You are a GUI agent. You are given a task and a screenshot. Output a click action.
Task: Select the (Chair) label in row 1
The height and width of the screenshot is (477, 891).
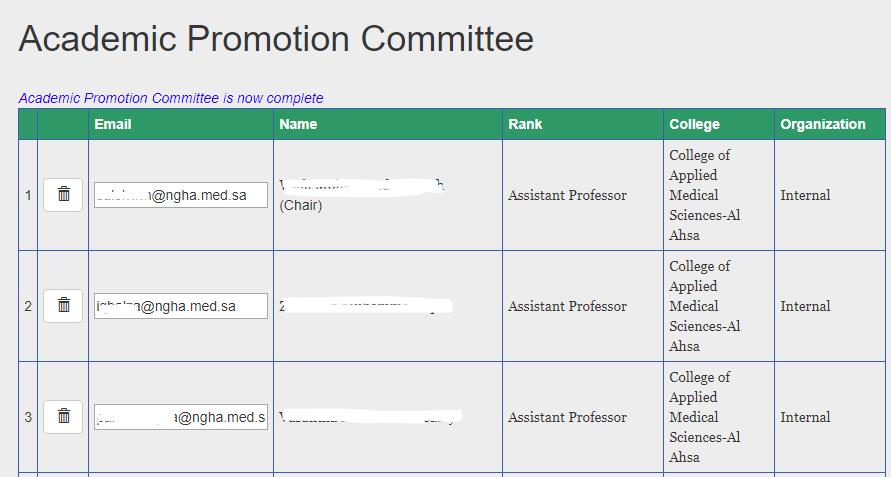pyautogui.click(x=301, y=206)
